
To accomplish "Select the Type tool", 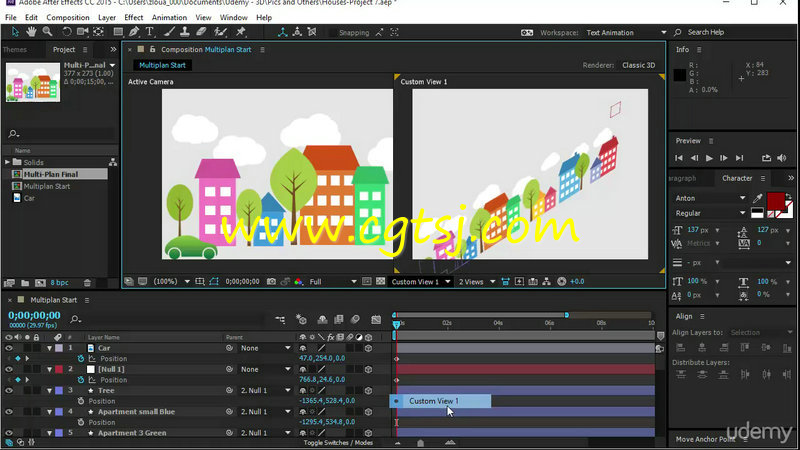I will (x=150, y=32).
